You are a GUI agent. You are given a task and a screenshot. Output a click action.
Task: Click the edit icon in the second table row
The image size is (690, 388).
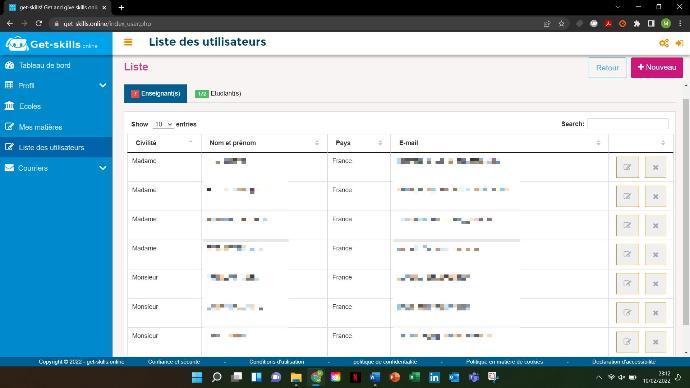tap(627, 196)
